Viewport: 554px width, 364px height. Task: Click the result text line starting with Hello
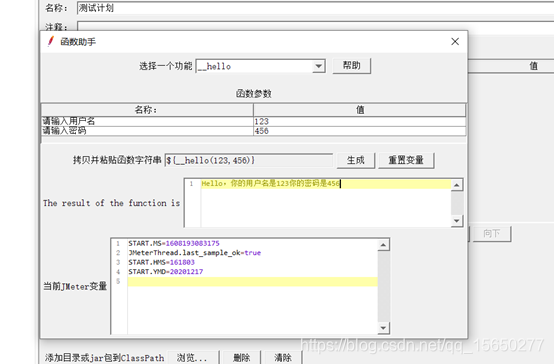click(271, 183)
